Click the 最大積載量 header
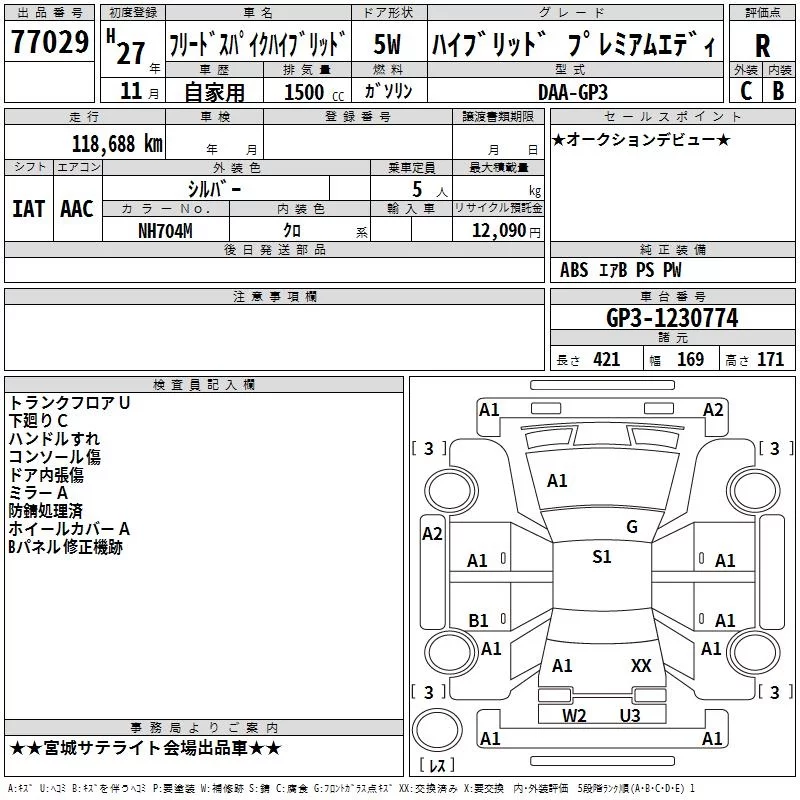 [x=498, y=167]
